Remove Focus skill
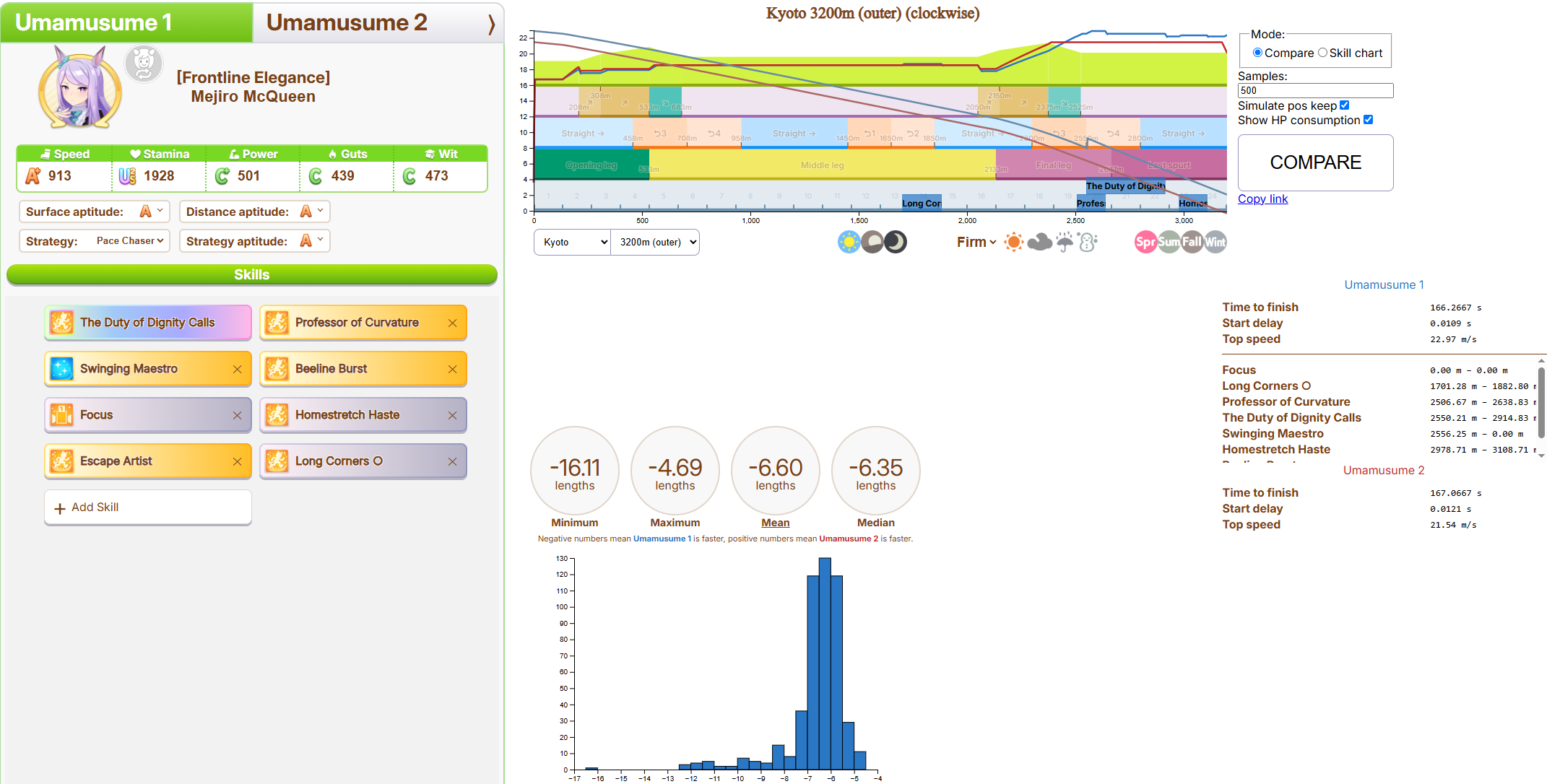 [237, 415]
